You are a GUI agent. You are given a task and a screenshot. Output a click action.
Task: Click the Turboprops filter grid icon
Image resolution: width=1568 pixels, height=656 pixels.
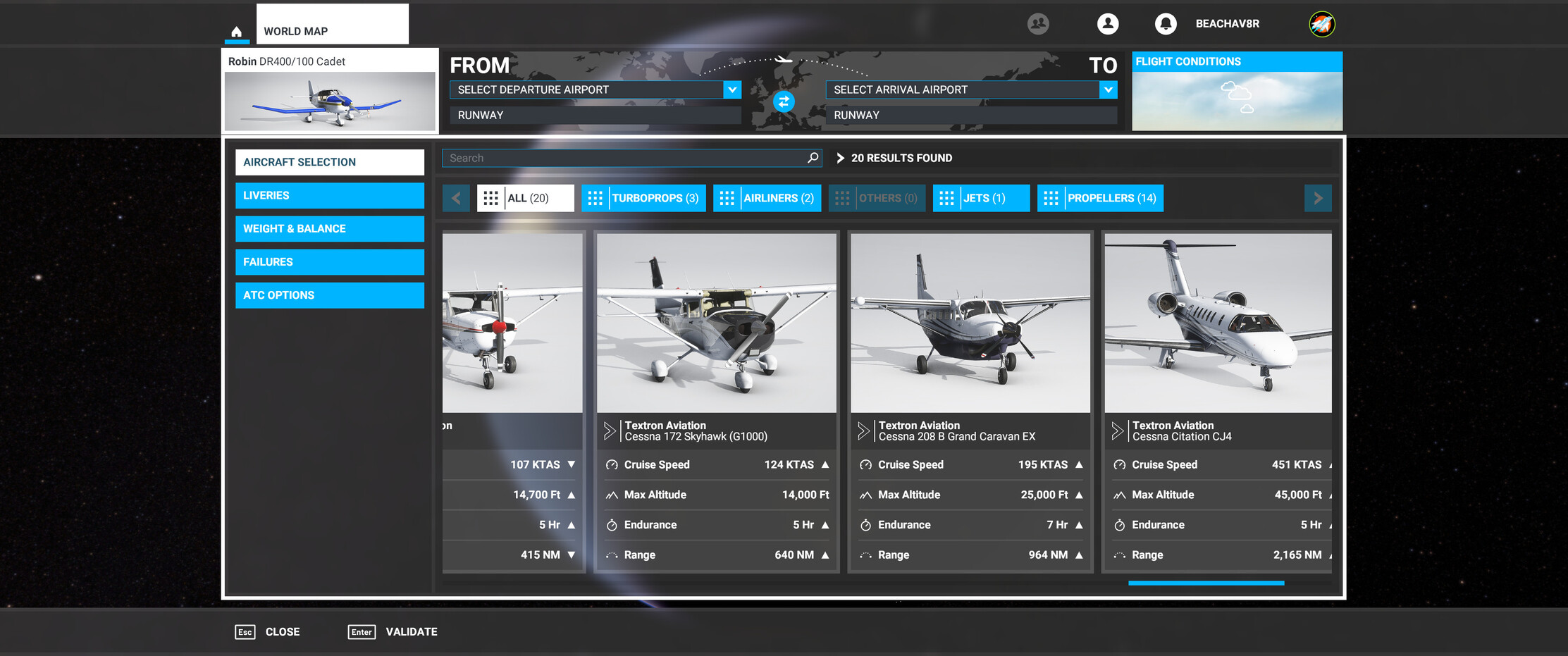[x=595, y=198]
